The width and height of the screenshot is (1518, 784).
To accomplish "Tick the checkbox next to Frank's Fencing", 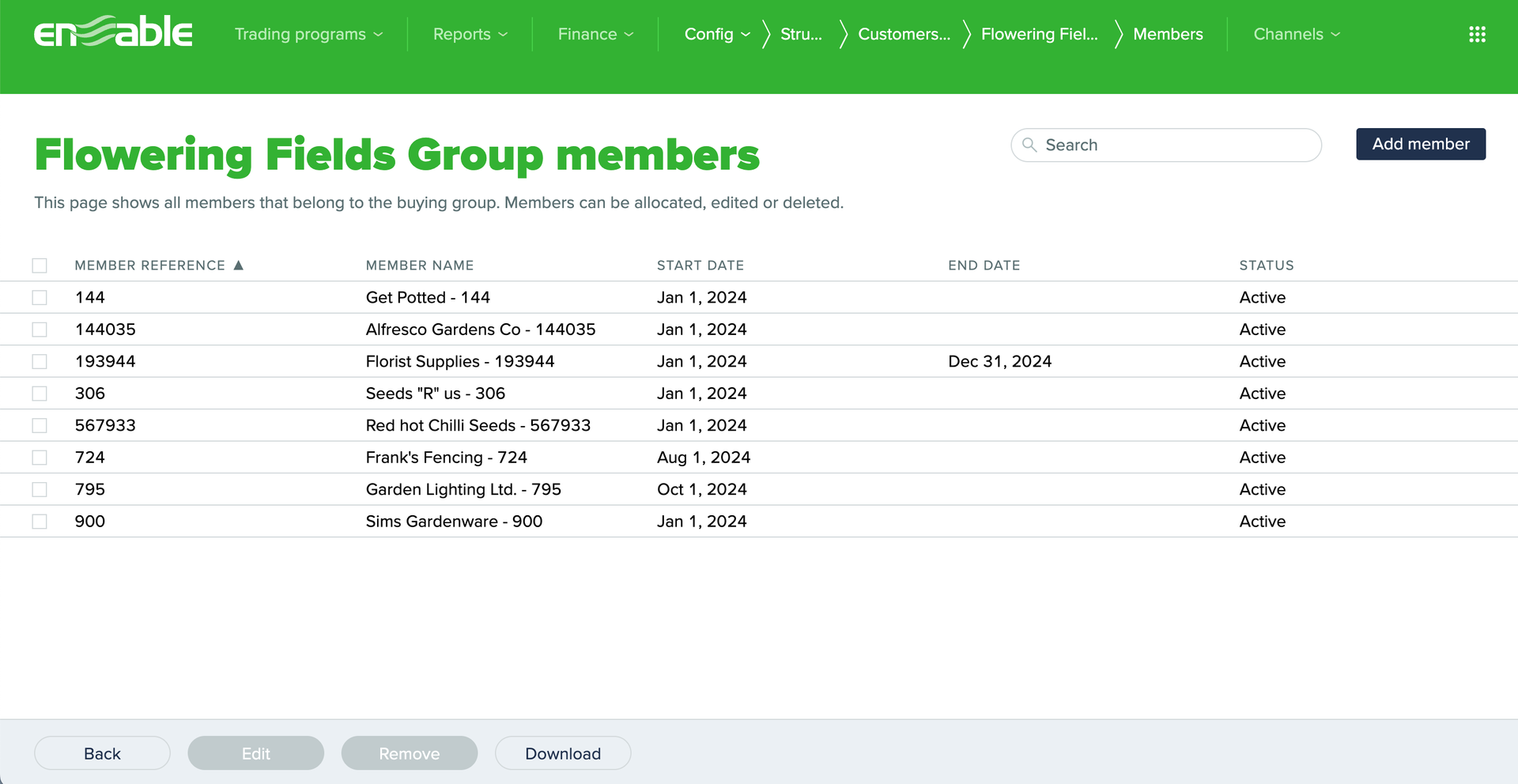I will [x=40, y=457].
